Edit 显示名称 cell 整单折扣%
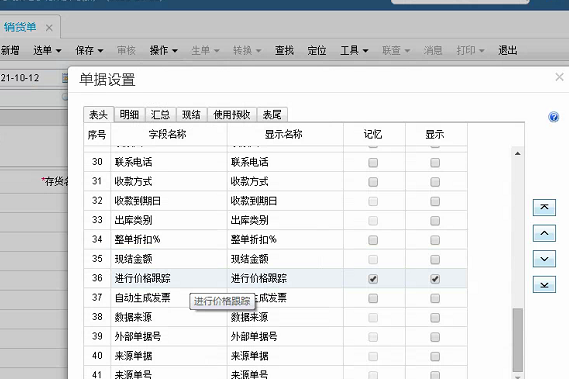569x379 pixels. (285, 240)
